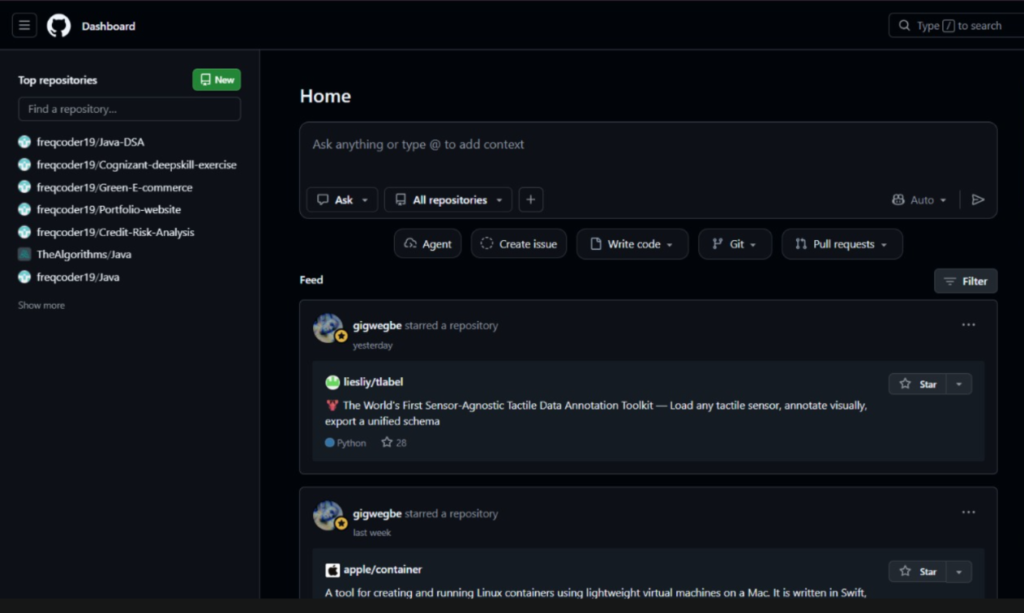This screenshot has width=1024, height=613.
Task: Open the All repositories dropdown
Action: 448,200
